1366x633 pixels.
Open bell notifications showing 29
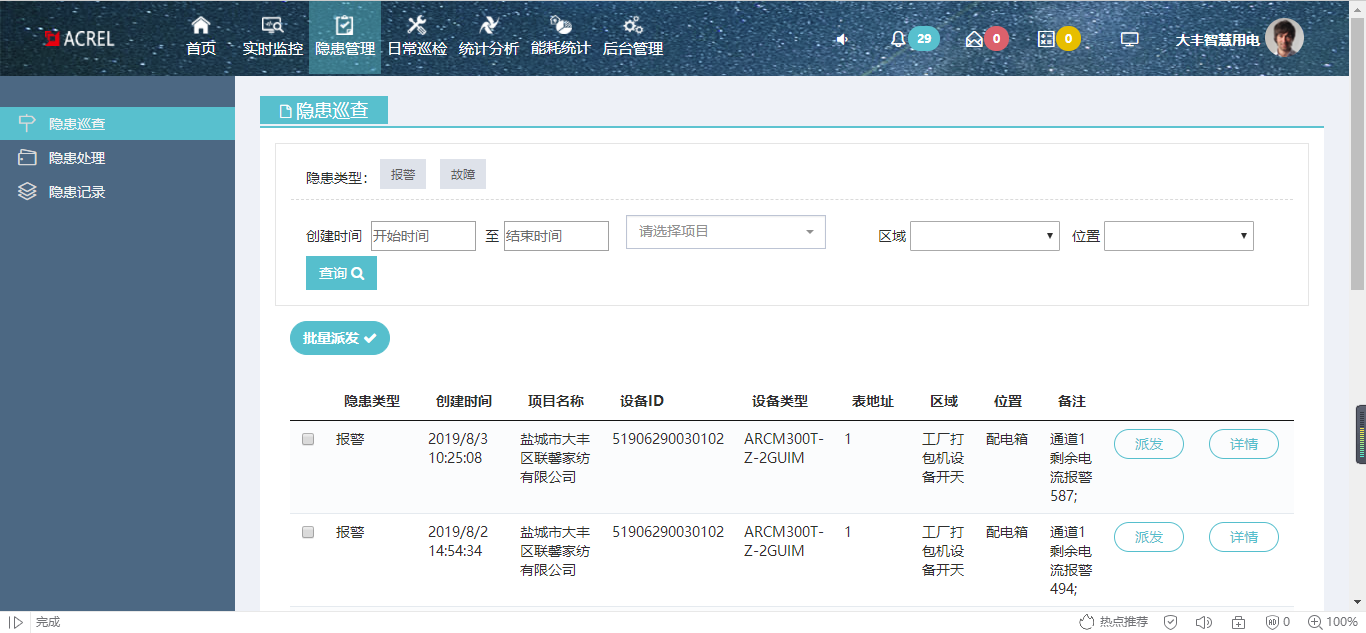pos(913,39)
